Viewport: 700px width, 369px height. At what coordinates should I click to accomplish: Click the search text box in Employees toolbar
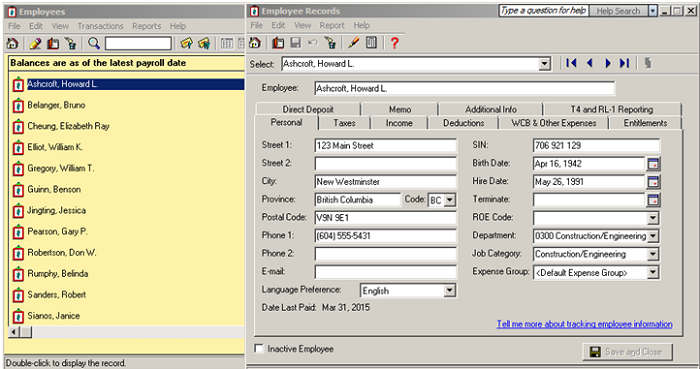pyautogui.click(x=138, y=43)
